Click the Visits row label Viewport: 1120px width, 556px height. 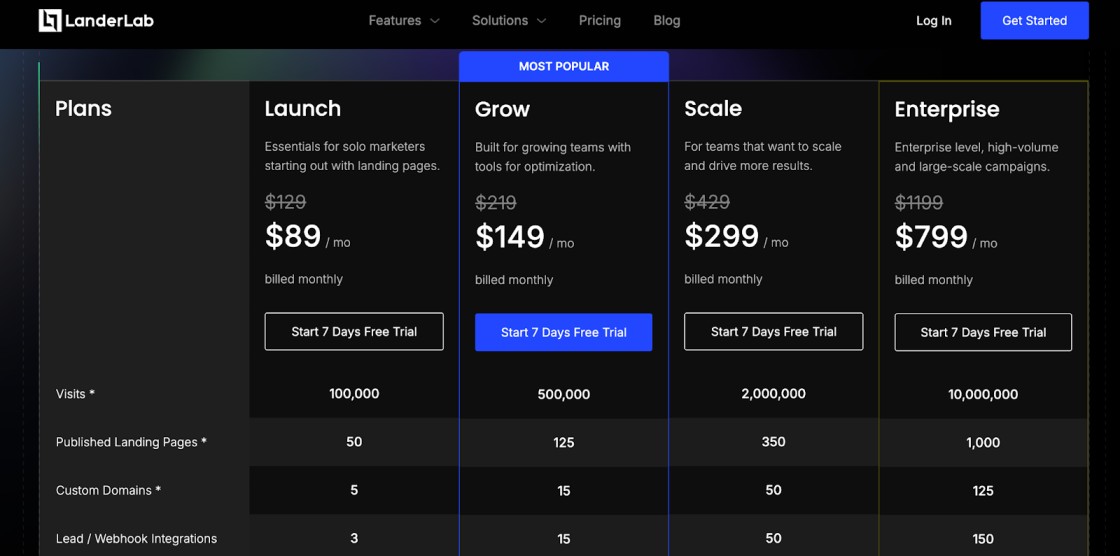tap(75, 394)
